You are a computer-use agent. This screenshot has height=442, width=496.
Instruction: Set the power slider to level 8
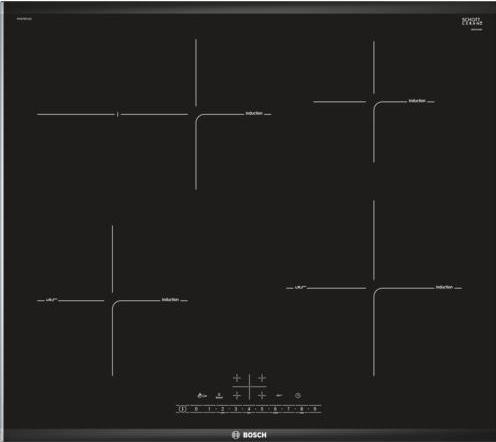click(301, 409)
